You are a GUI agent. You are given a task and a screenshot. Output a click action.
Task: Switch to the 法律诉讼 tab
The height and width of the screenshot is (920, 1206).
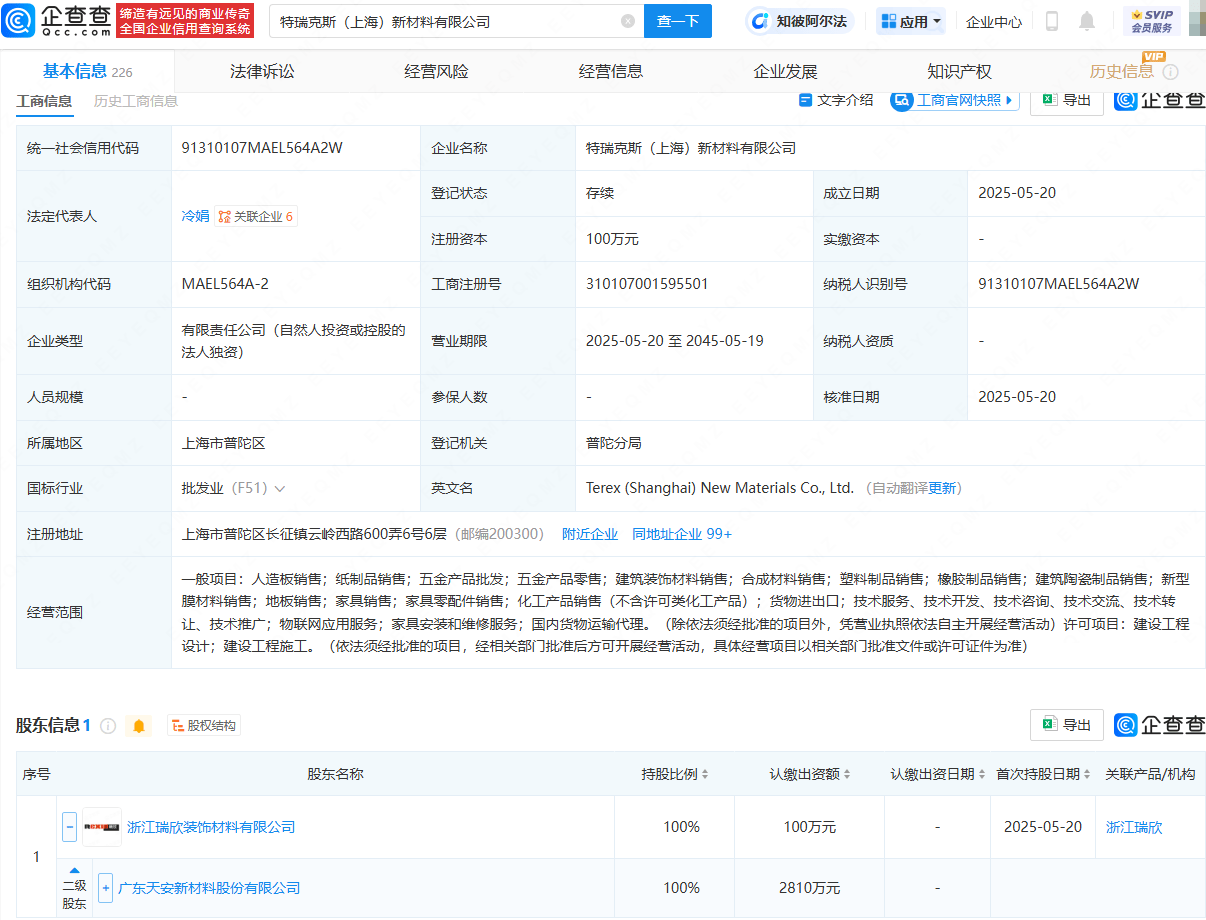[x=262, y=71]
